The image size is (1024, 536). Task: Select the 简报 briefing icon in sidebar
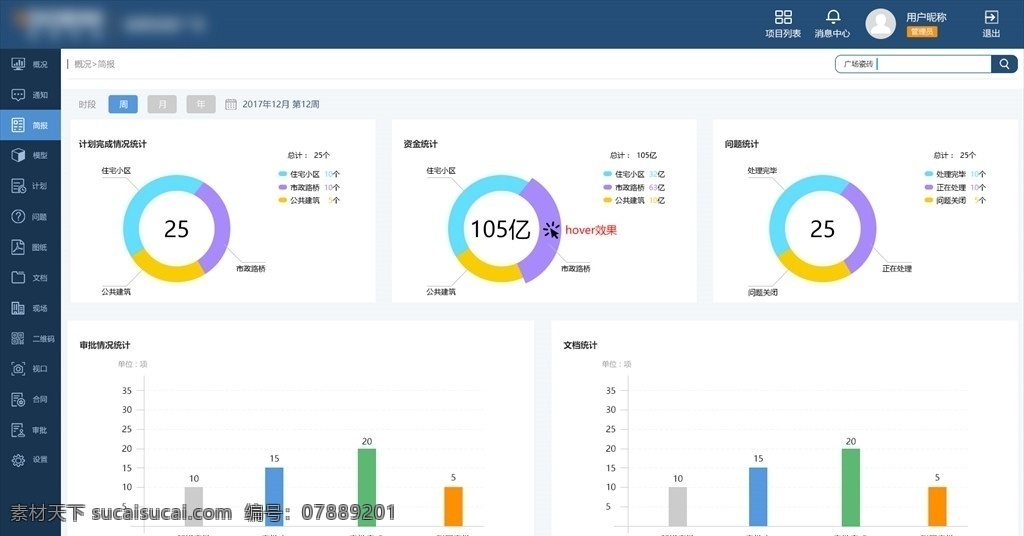(x=18, y=125)
